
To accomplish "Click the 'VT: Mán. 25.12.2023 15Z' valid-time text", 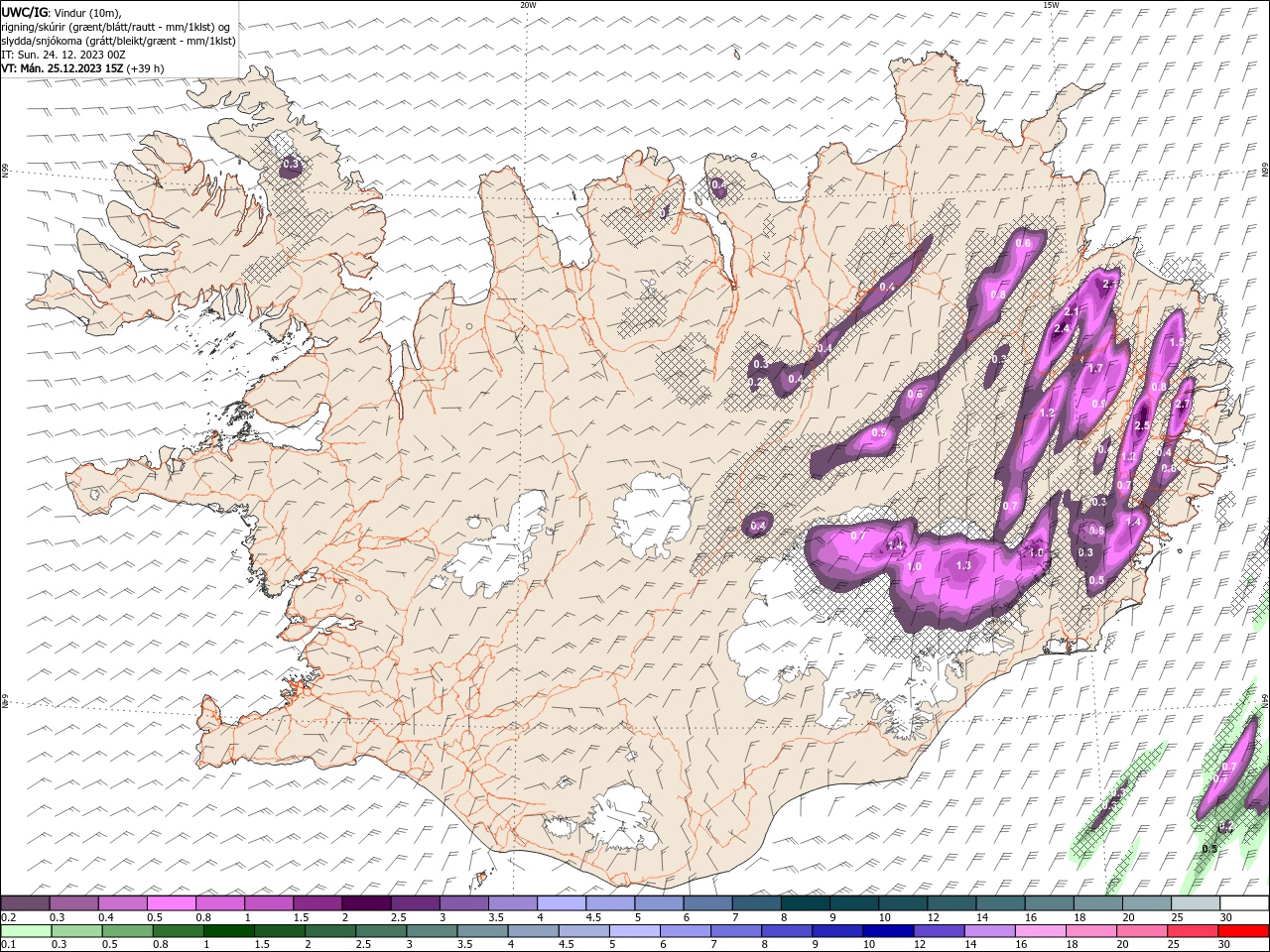I will tap(63, 68).
